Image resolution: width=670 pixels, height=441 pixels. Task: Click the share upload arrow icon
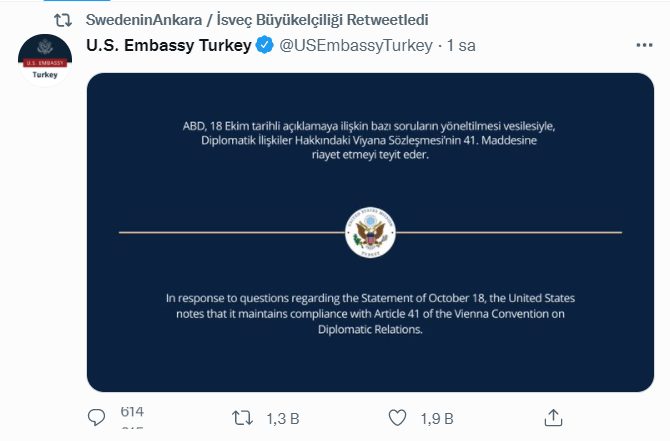pos(553,417)
